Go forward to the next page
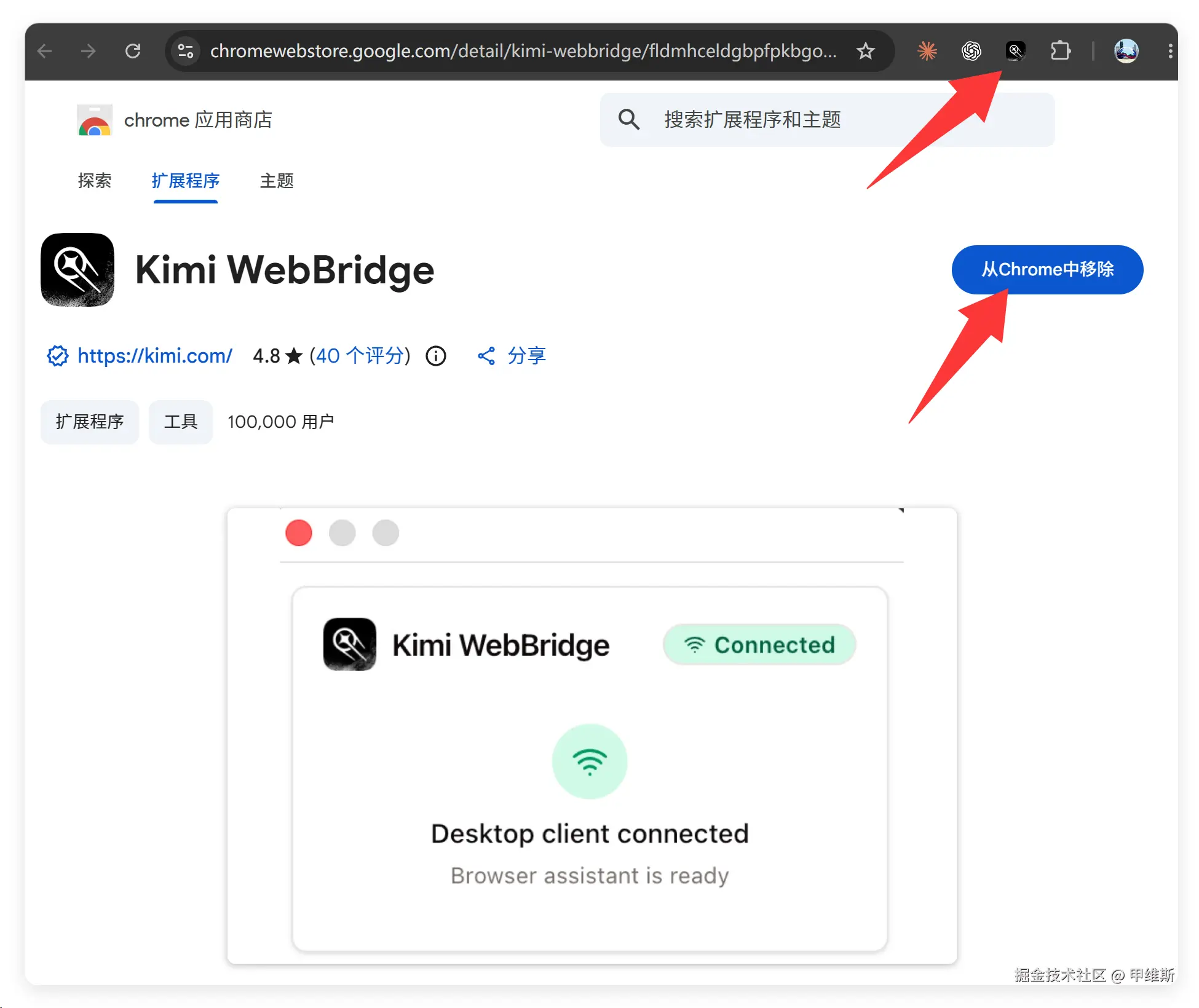The width and height of the screenshot is (1199, 1008). click(x=89, y=51)
